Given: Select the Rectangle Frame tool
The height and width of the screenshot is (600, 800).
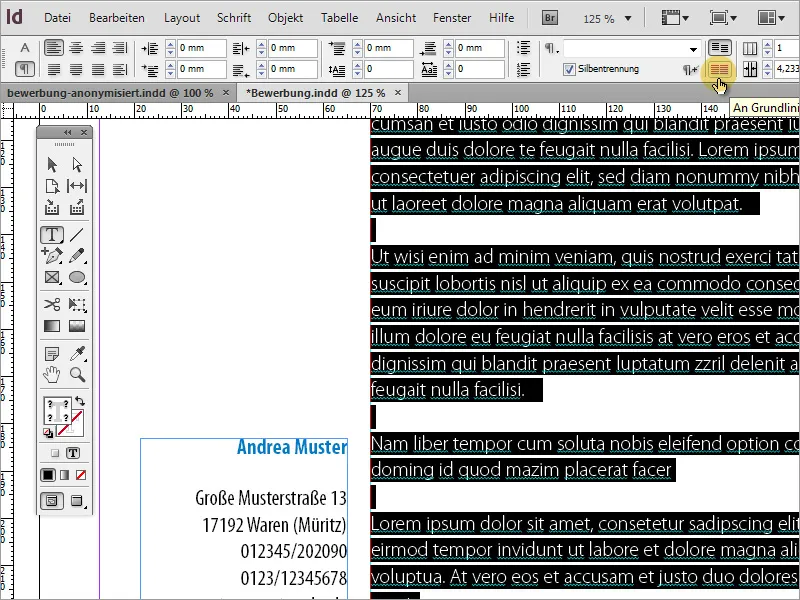Looking at the screenshot, I should point(52,277).
